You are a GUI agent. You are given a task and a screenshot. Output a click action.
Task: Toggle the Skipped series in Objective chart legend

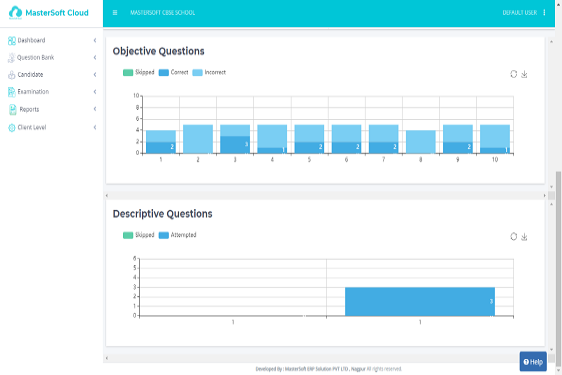click(x=138, y=72)
